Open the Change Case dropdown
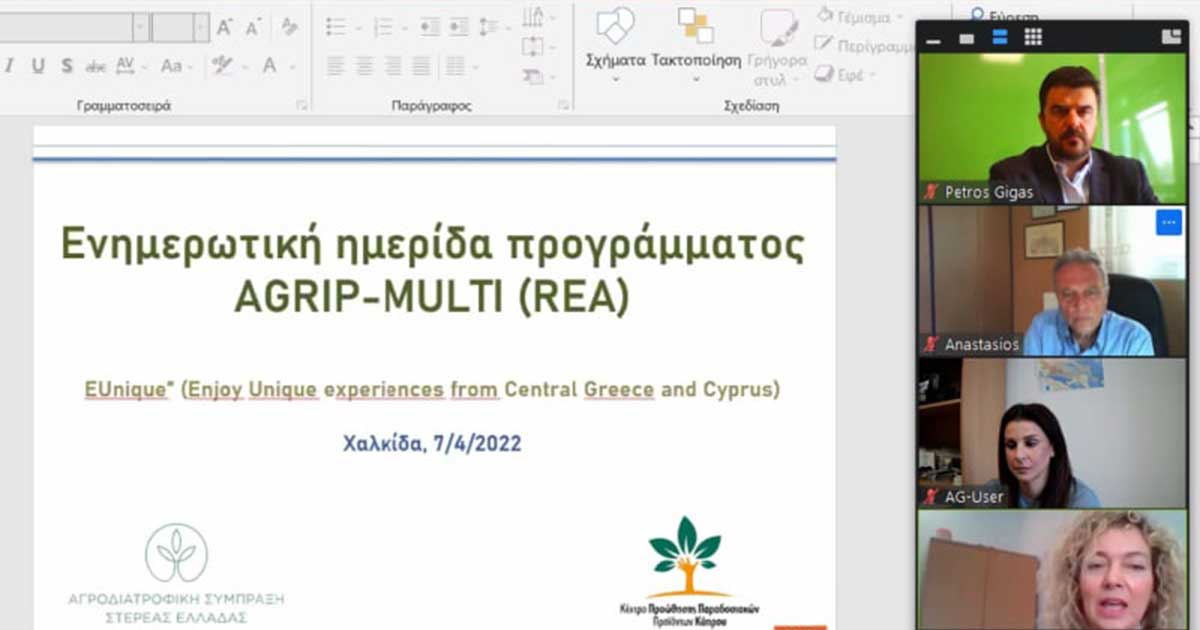 [x=178, y=66]
